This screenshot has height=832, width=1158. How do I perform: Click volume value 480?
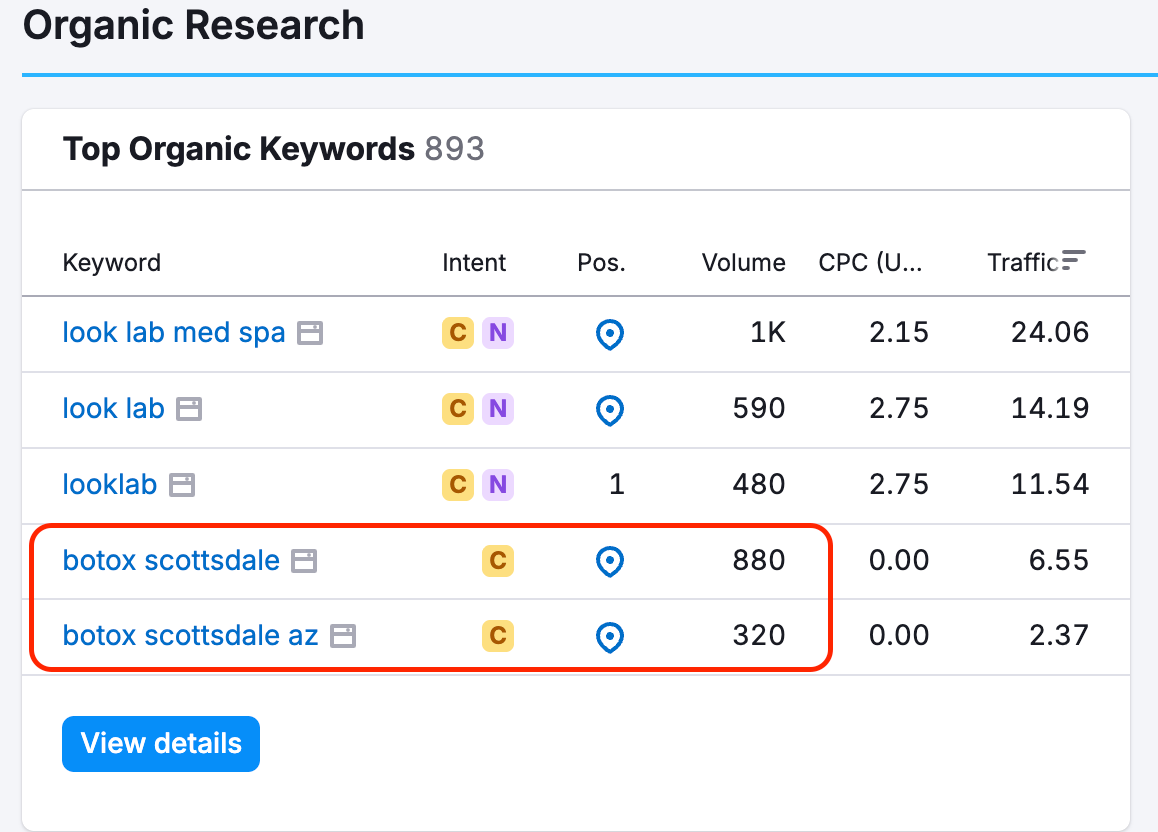point(758,485)
